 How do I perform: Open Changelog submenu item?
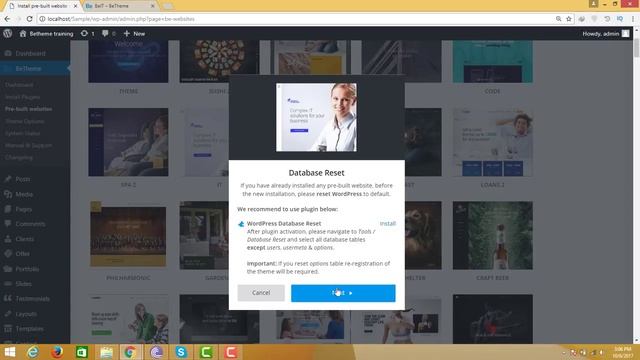(19, 157)
